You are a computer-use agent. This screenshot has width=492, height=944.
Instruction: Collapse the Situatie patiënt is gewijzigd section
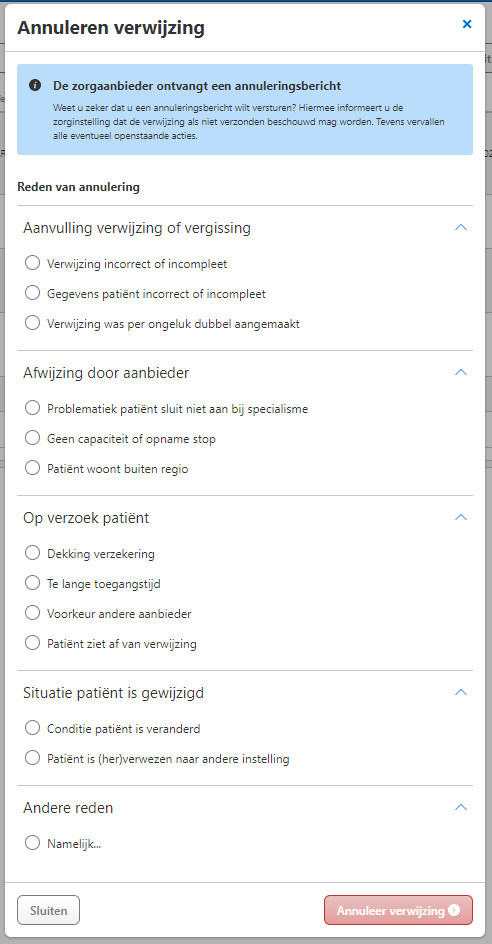[461, 692]
